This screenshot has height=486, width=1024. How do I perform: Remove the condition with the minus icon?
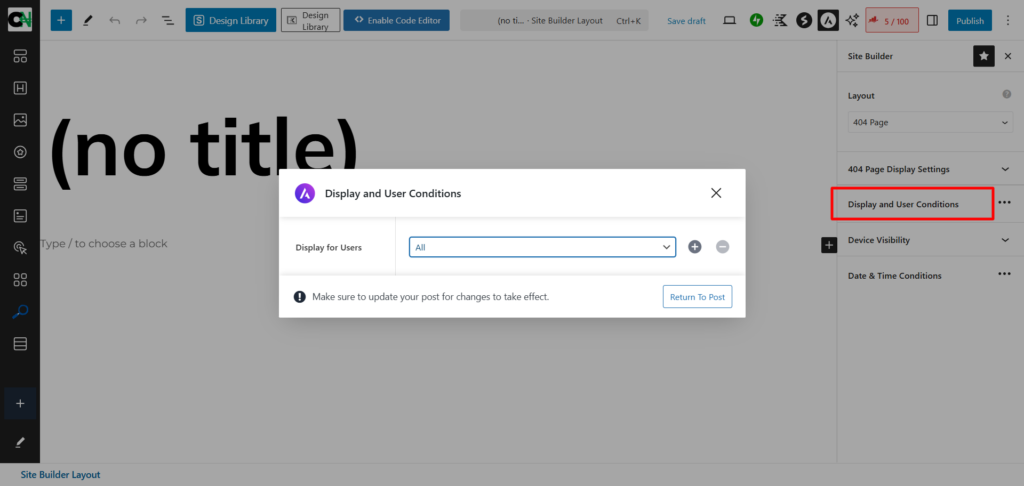(x=722, y=247)
